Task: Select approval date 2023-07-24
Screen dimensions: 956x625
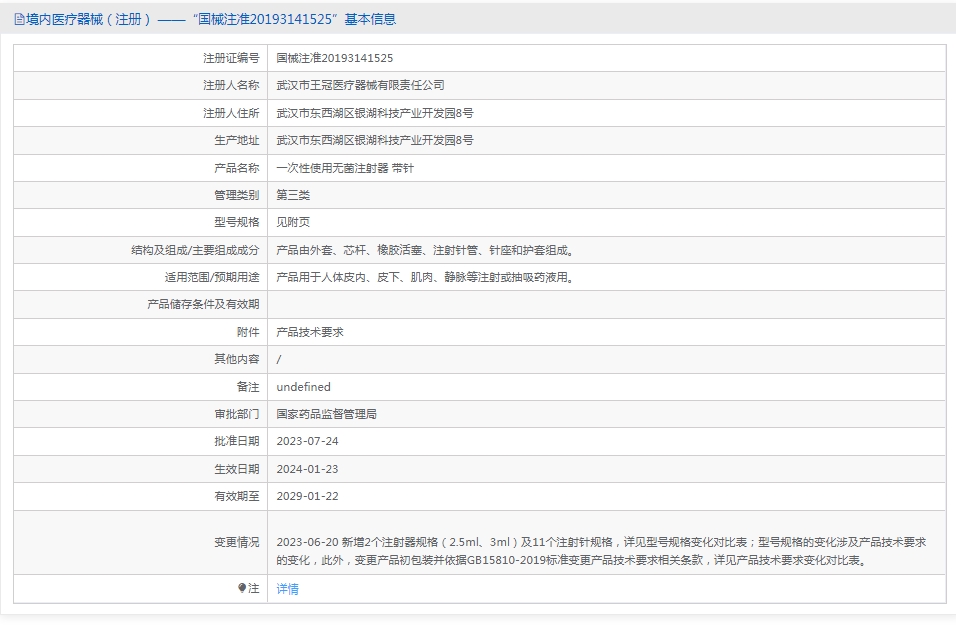Action: click(x=307, y=441)
